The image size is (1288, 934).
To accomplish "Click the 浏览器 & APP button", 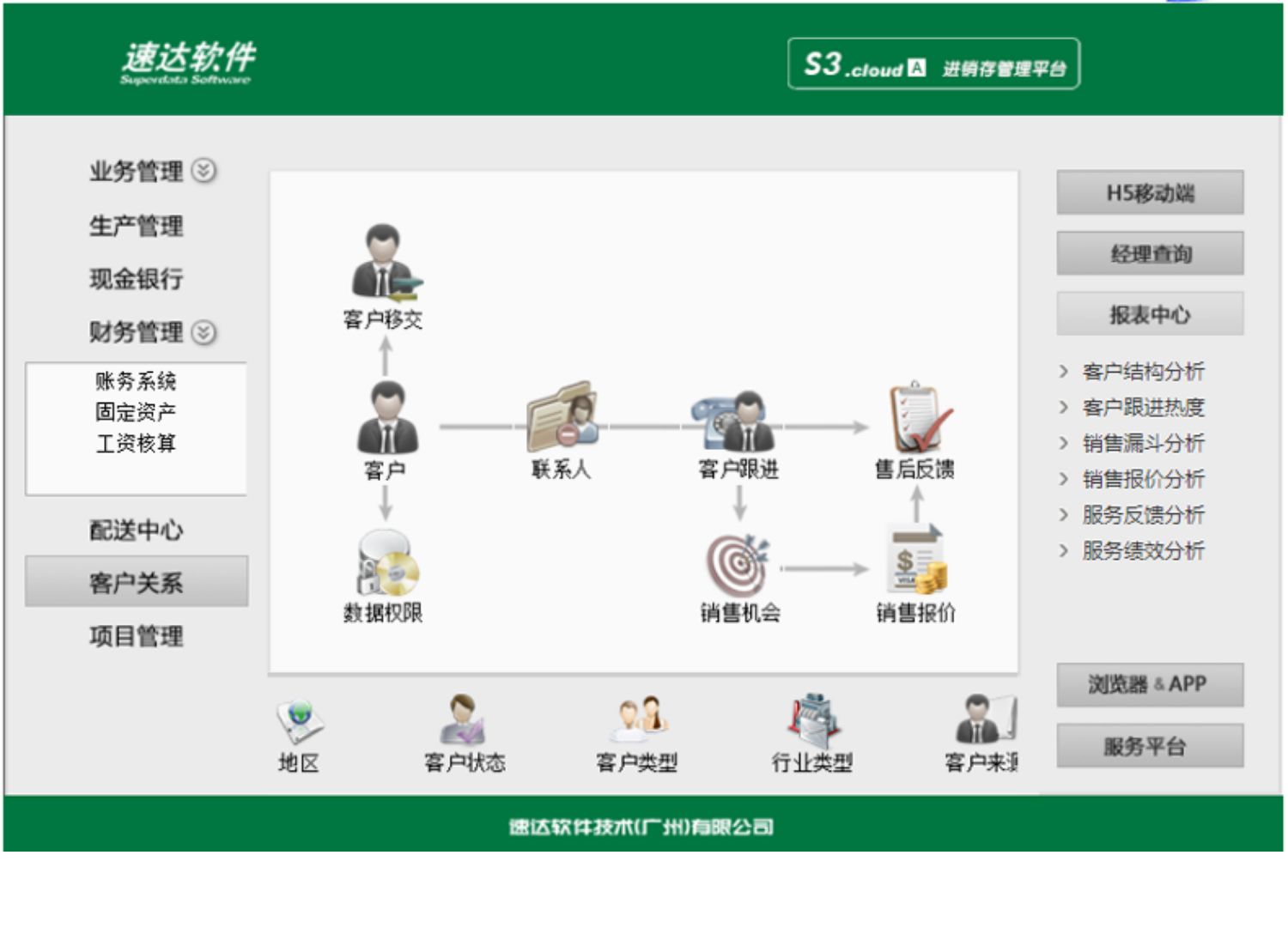I will 1150,684.
